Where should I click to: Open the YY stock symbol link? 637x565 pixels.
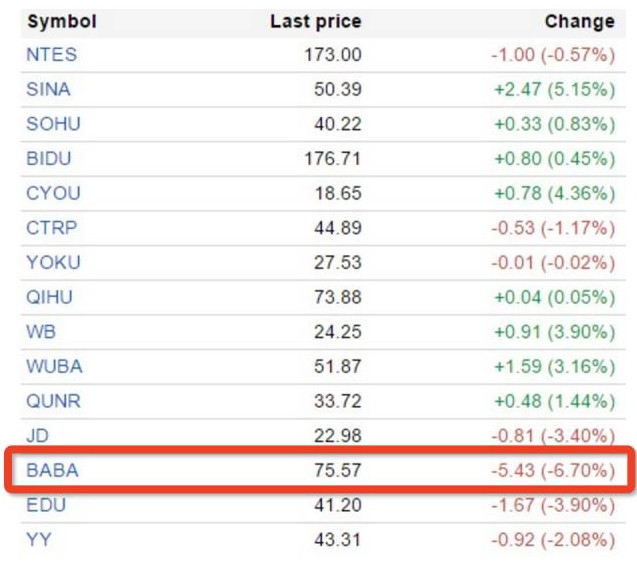tap(39, 540)
